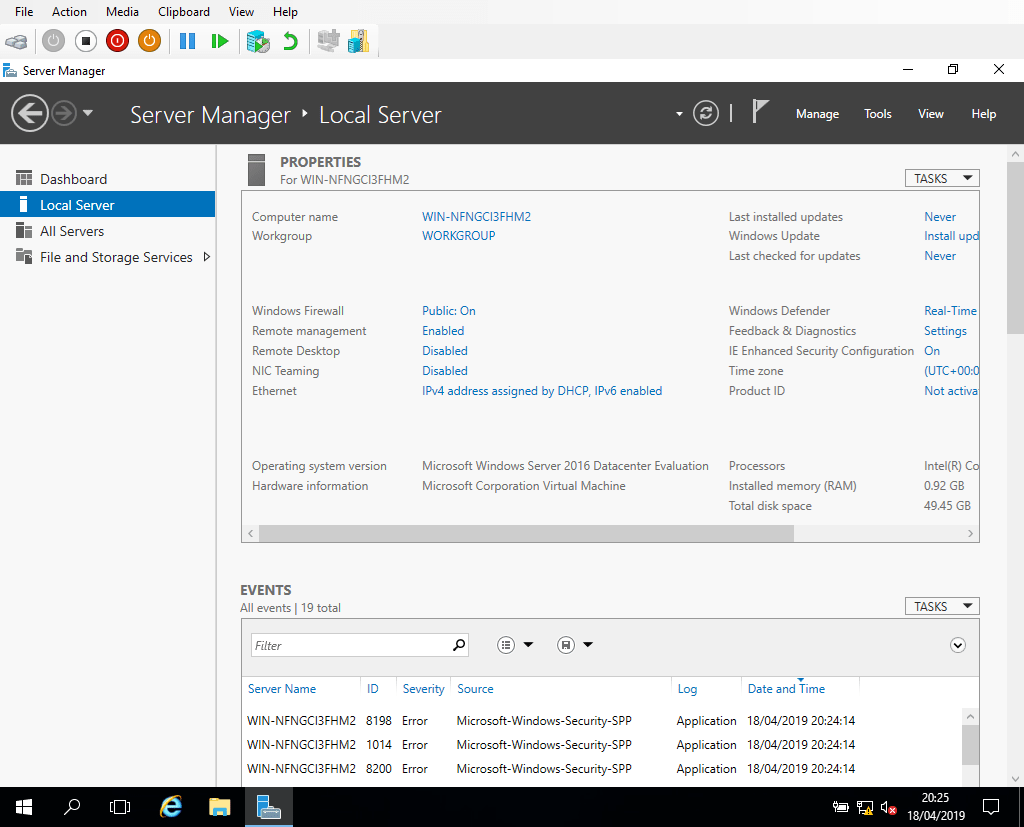The width and height of the screenshot is (1024, 827).
Task: Click the computer name WIN-NFNGCI3FHM2 link
Action: tap(476, 216)
